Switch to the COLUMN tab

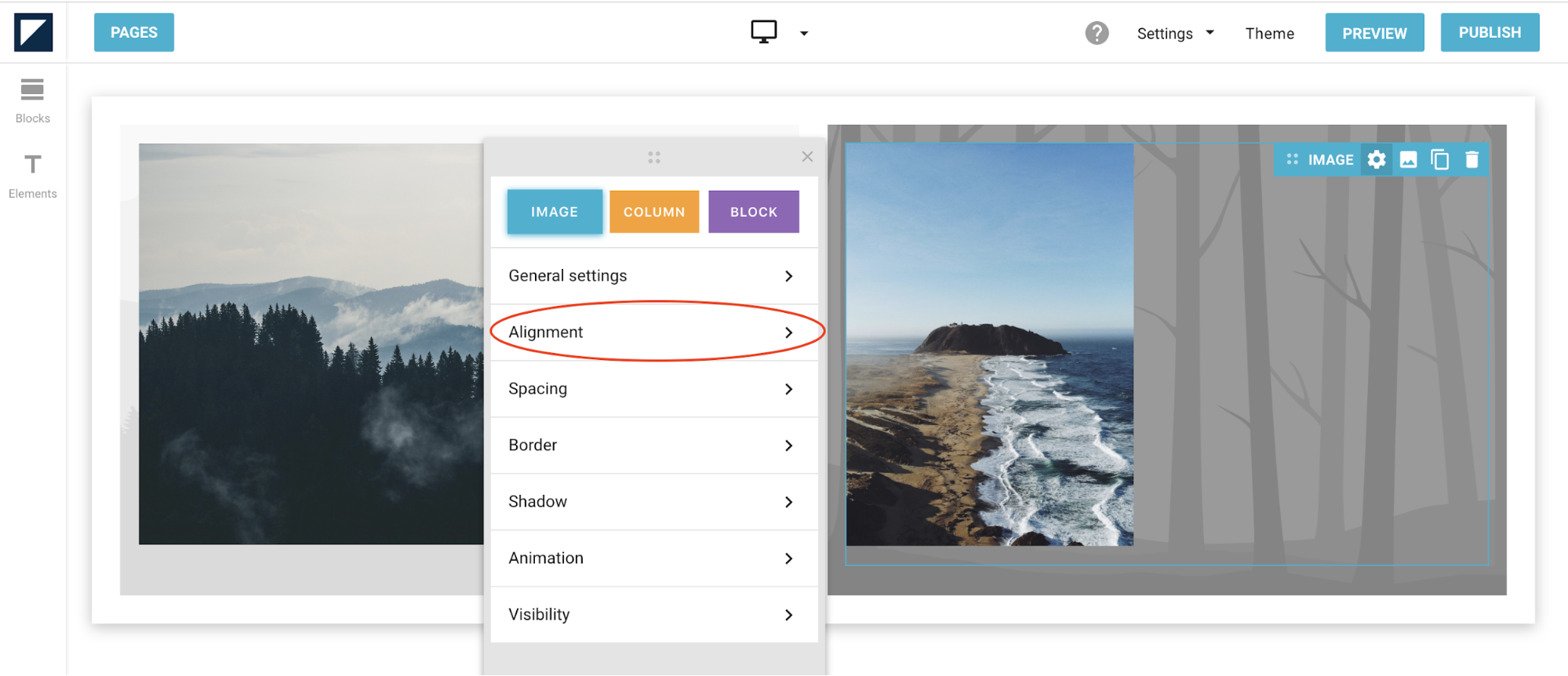tap(653, 212)
